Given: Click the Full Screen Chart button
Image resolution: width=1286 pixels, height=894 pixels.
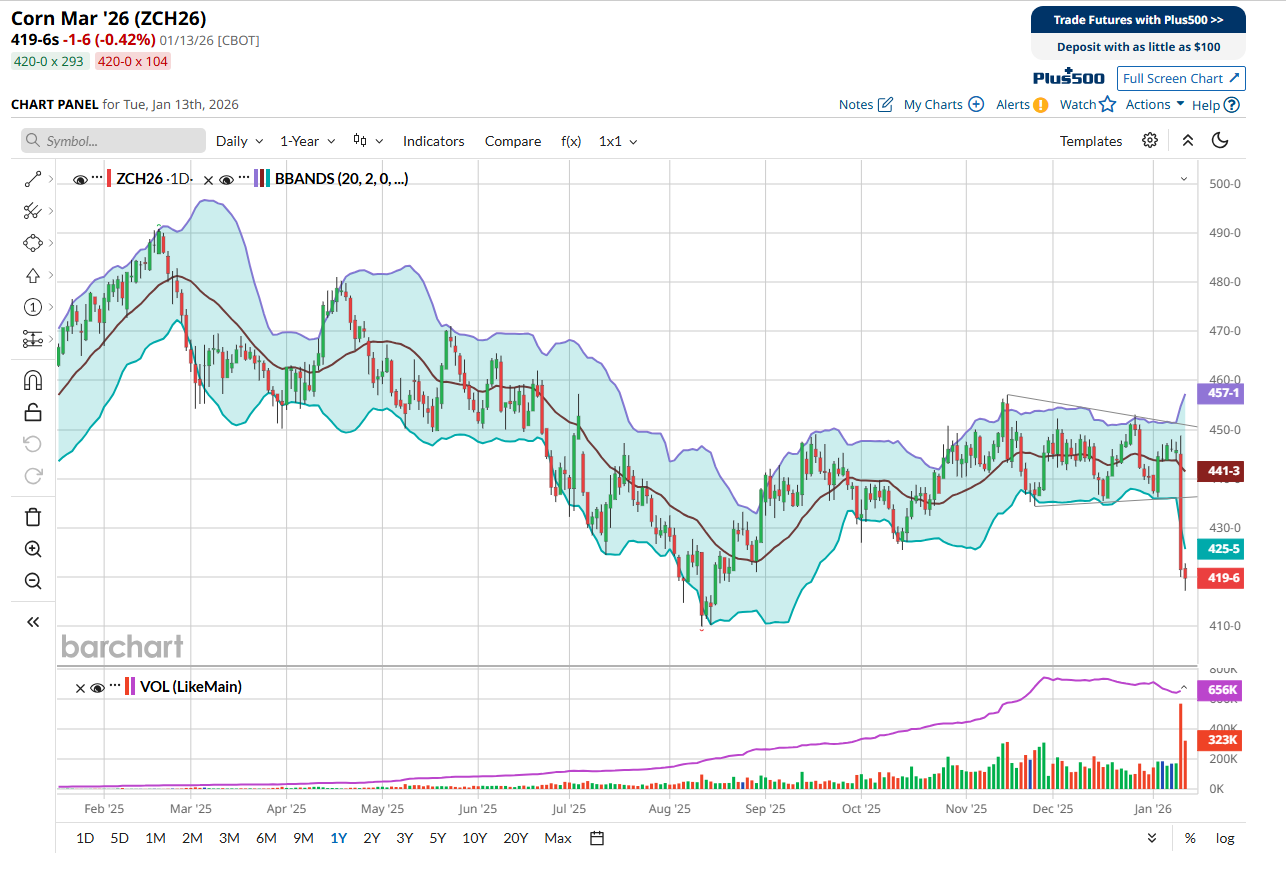Looking at the screenshot, I should 1181,78.
